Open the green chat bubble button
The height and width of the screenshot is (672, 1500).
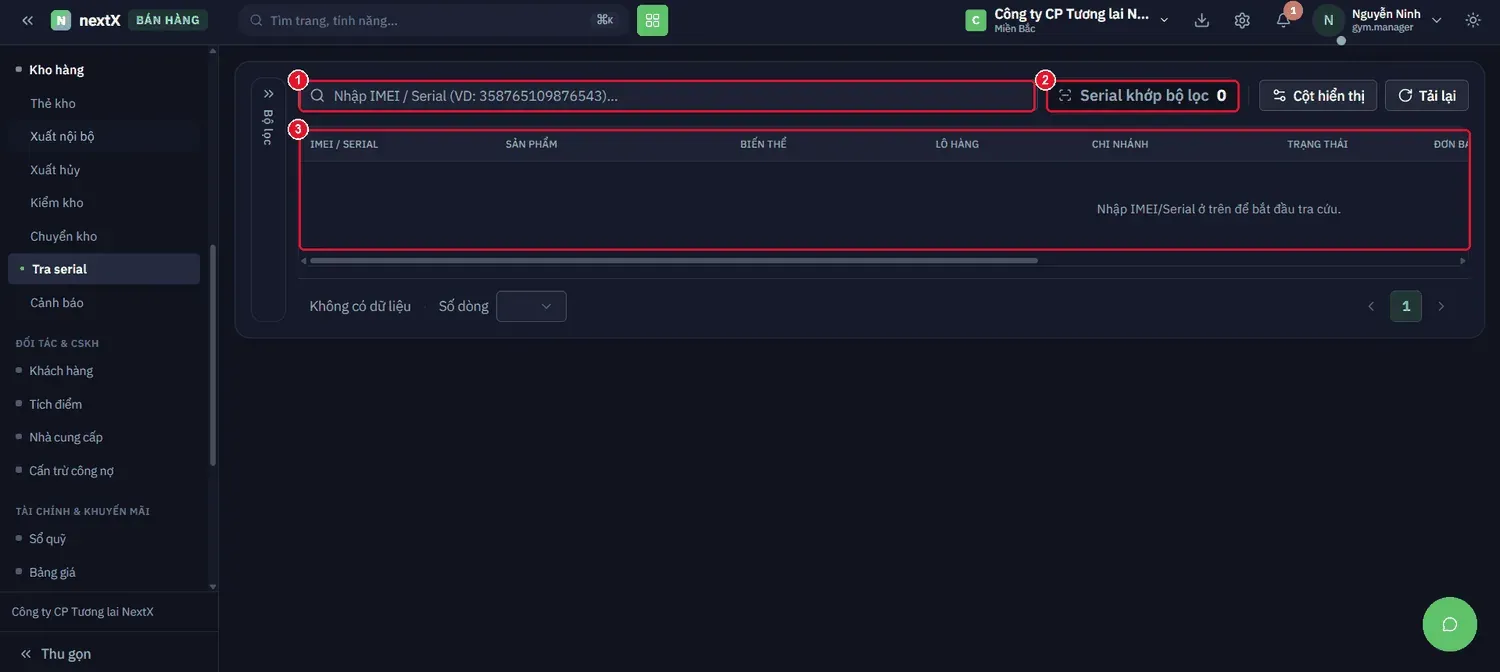pyautogui.click(x=1449, y=624)
